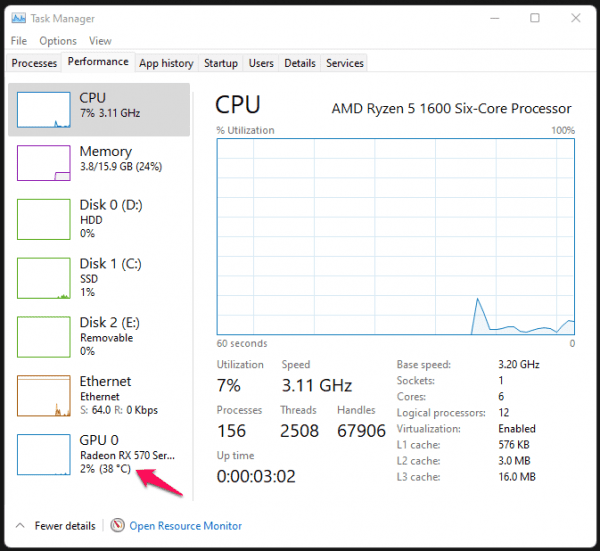Click the AMD Ryzen 5 1600 processor name
This screenshot has width=600, height=551.
(x=452, y=109)
